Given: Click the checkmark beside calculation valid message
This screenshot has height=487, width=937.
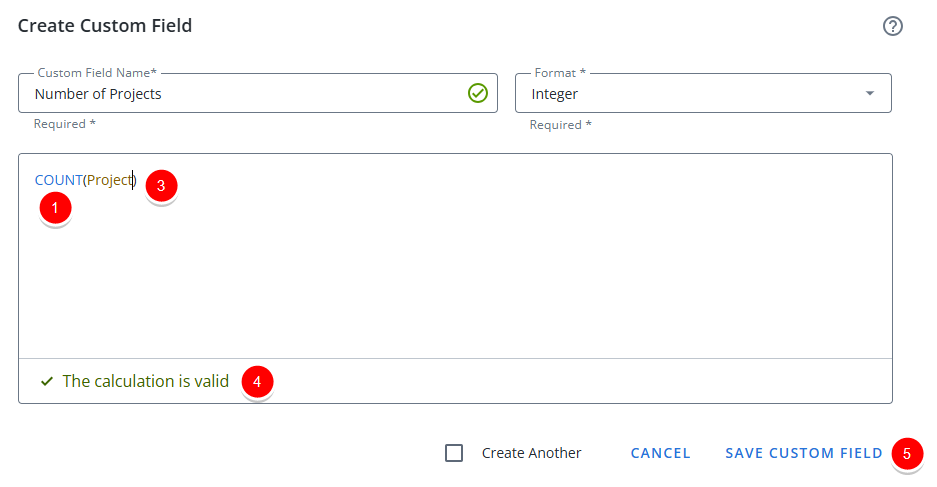Looking at the screenshot, I should click(47, 381).
